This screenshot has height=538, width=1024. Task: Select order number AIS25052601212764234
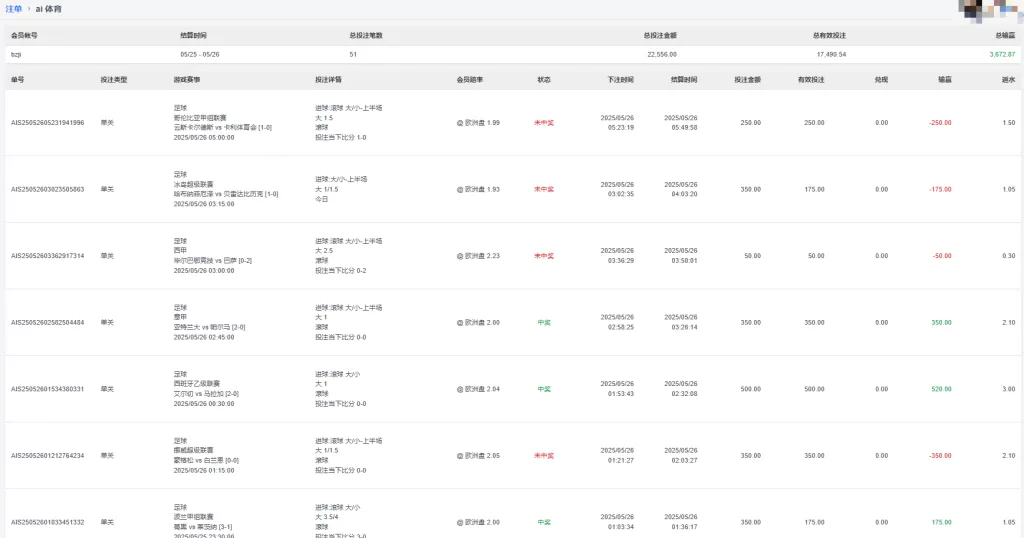click(x=48, y=456)
